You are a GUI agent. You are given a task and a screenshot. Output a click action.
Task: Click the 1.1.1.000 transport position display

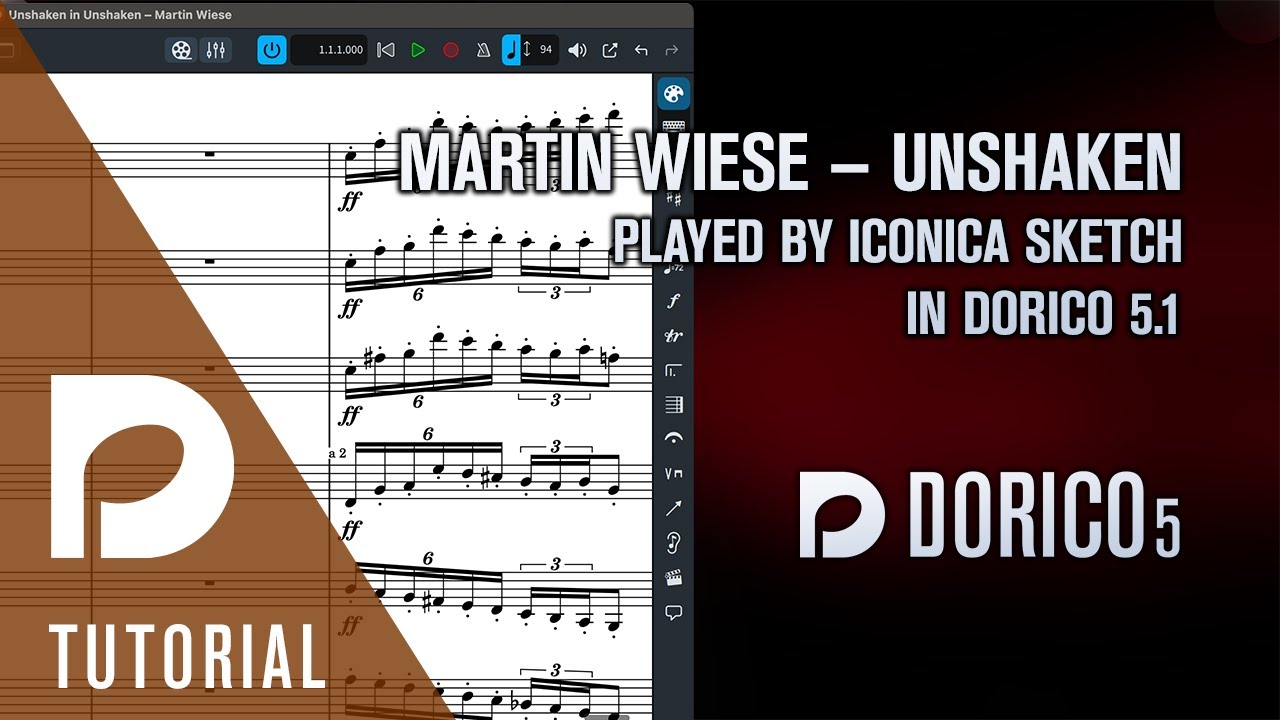coord(330,50)
